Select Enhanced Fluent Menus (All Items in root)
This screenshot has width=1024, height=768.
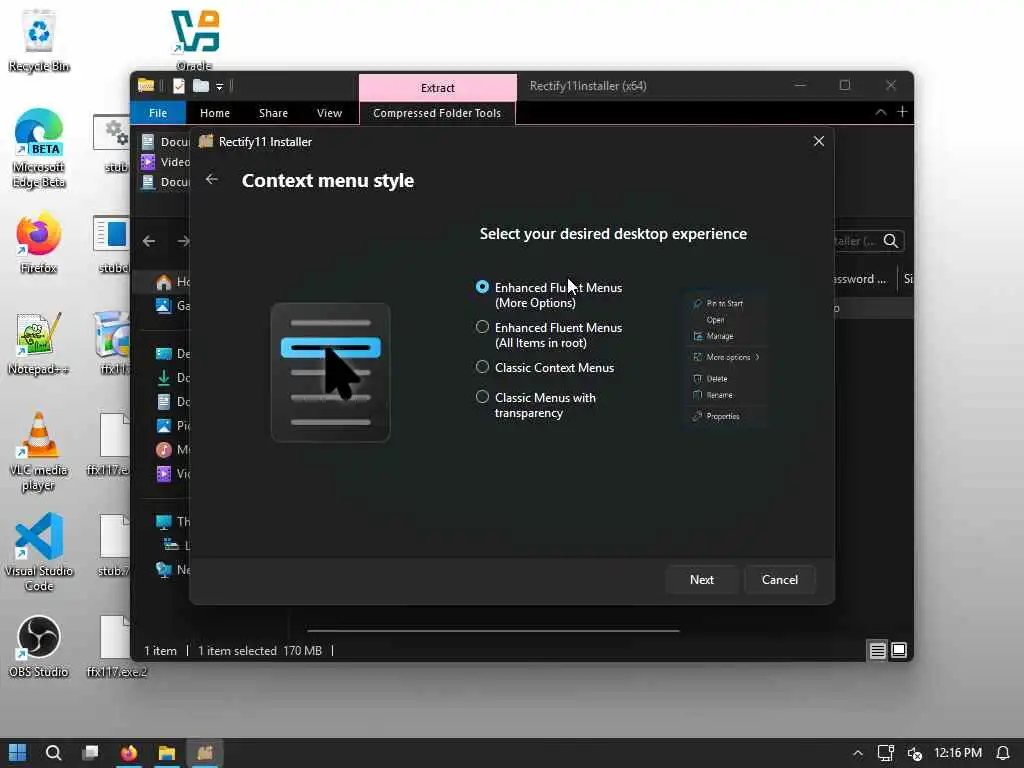click(482, 327)
